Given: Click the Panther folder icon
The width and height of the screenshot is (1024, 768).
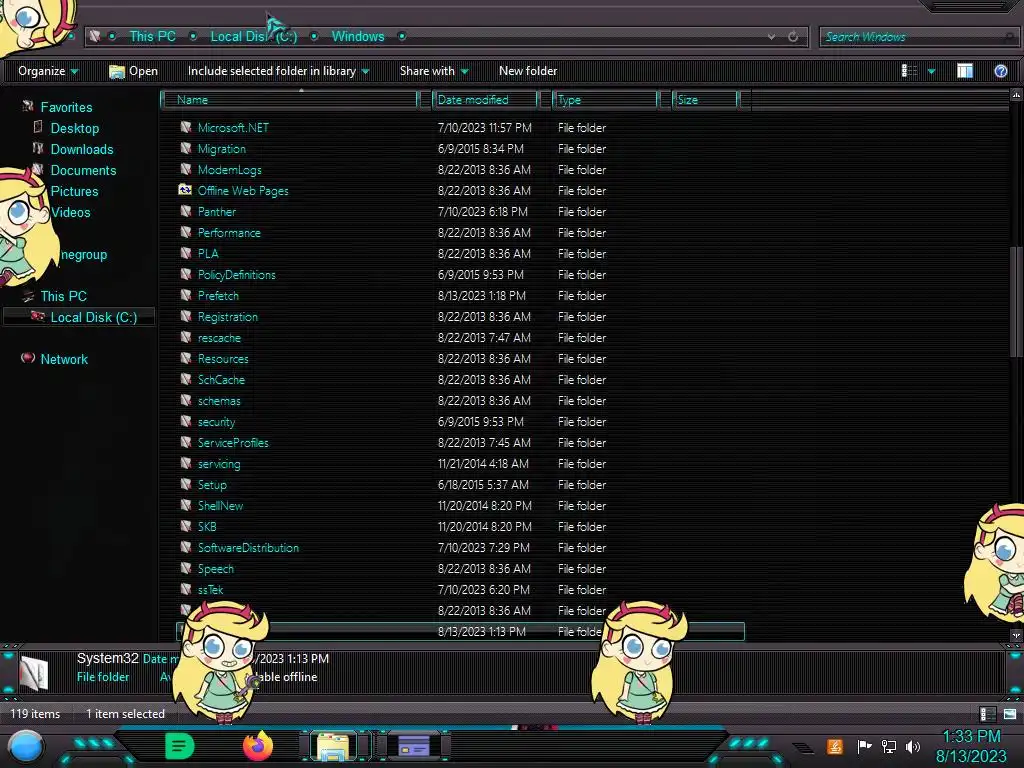Looking at the screenshot, I should coord(185,211).
